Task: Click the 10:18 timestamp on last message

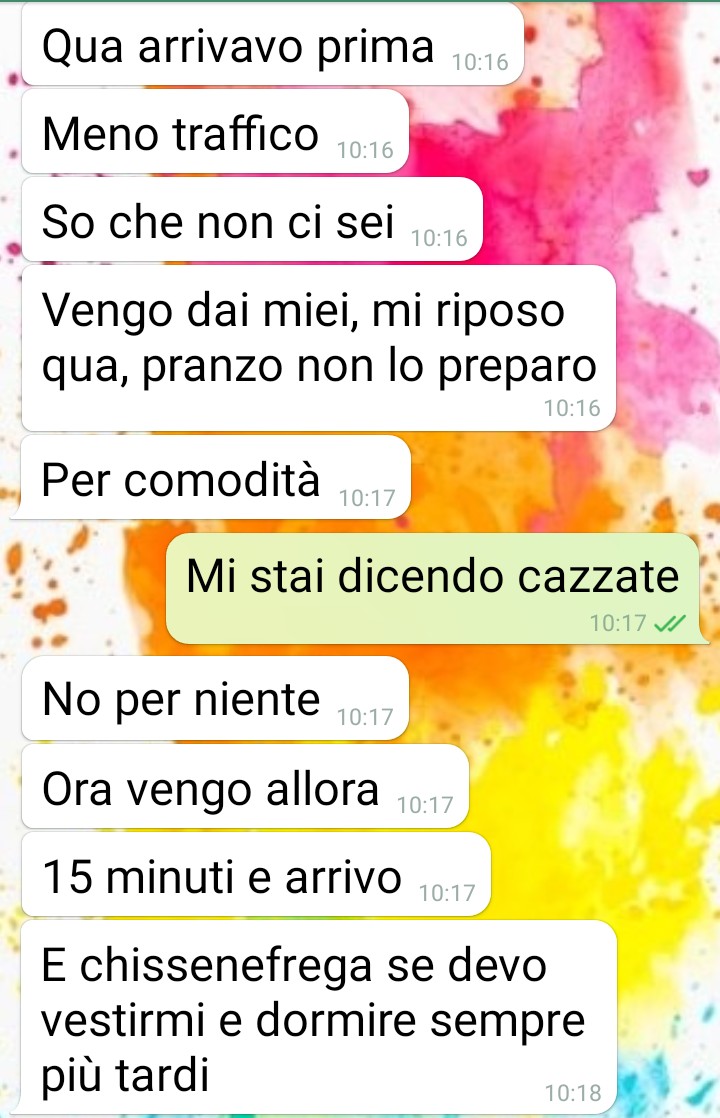Action: click(x=573, y=1093)
